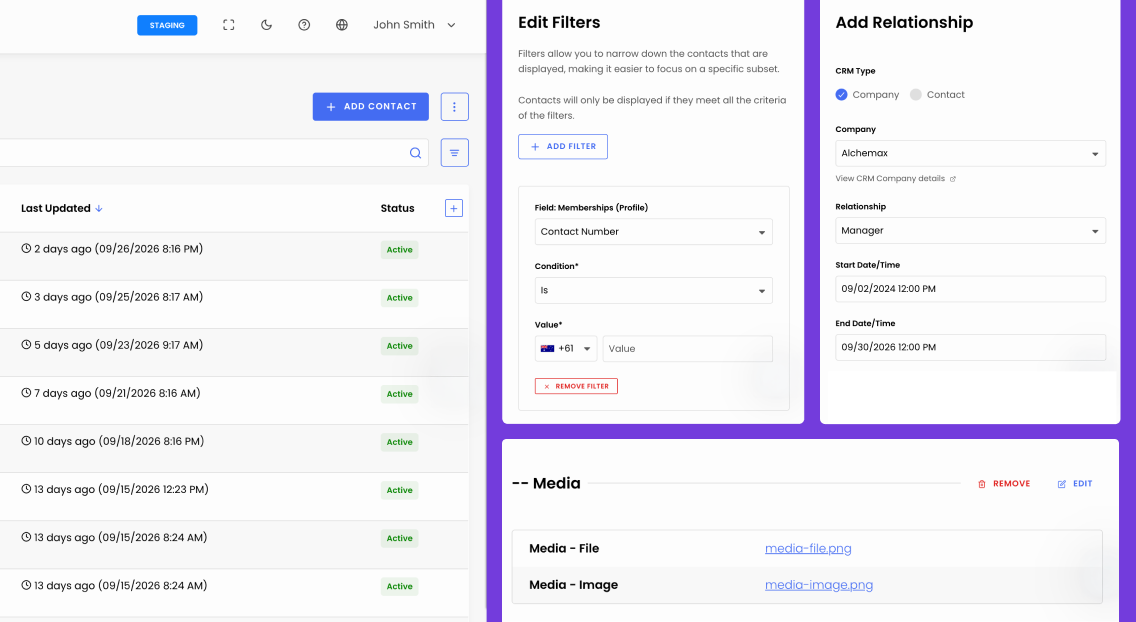Expand the Alchemax company dropdown
This screenshot has width=1136, height=622.
coord(970,154)
